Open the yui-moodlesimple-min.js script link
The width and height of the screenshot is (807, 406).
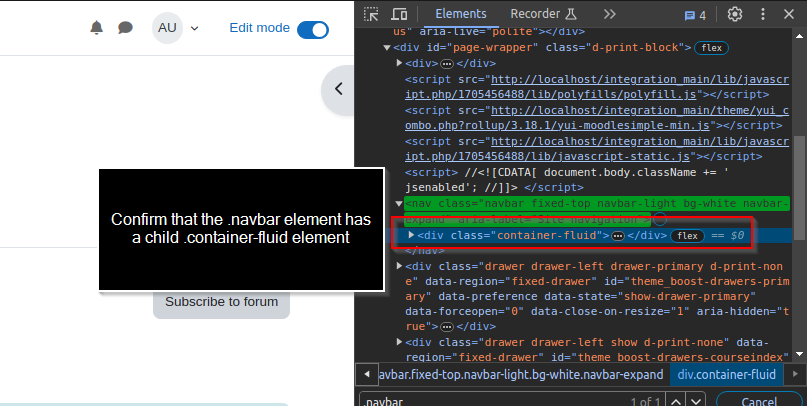click(597, 118)
